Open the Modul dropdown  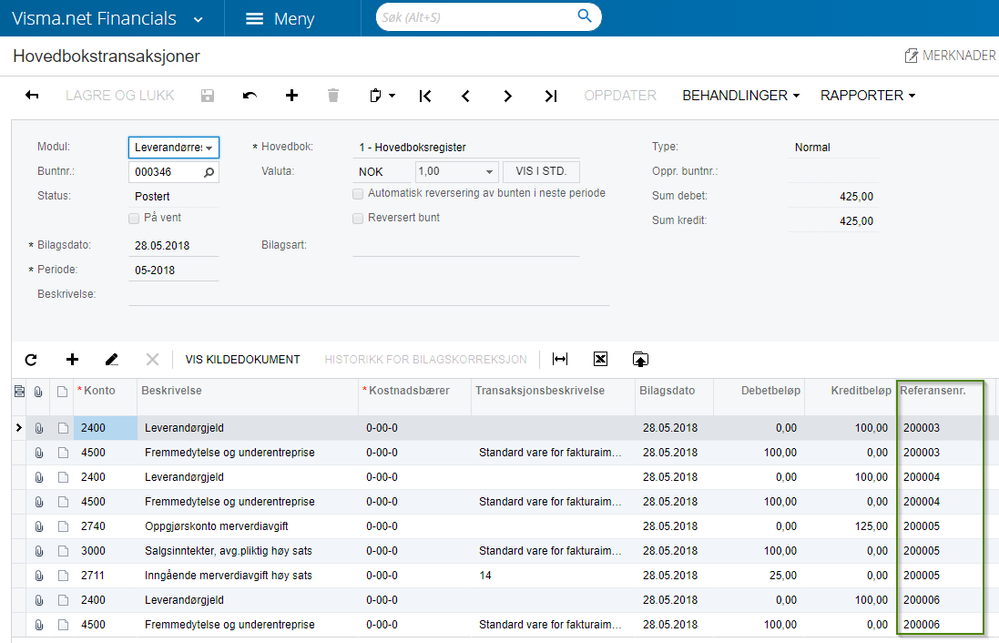174,147
